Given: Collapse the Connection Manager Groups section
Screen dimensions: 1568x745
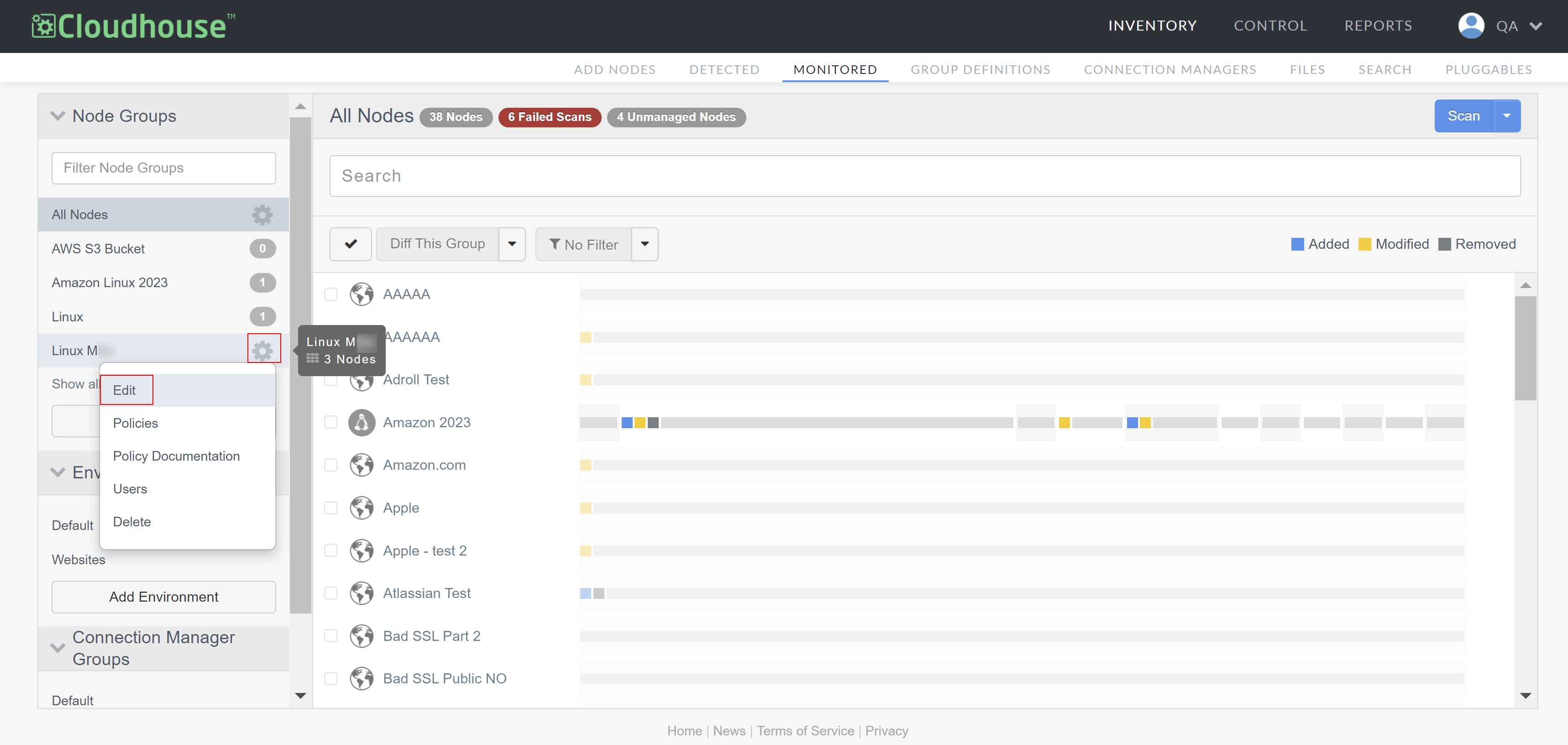Looking at the screenshot, I should 58,648.
